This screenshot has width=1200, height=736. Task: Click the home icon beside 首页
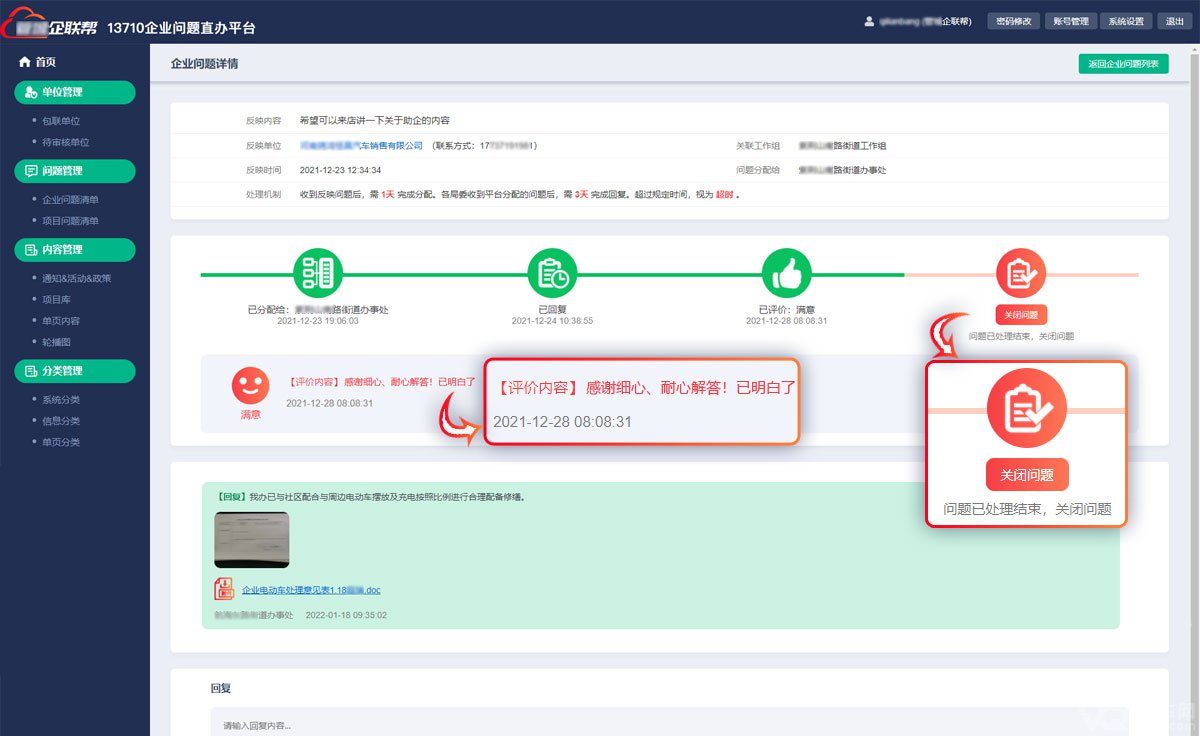click(25, 62)
